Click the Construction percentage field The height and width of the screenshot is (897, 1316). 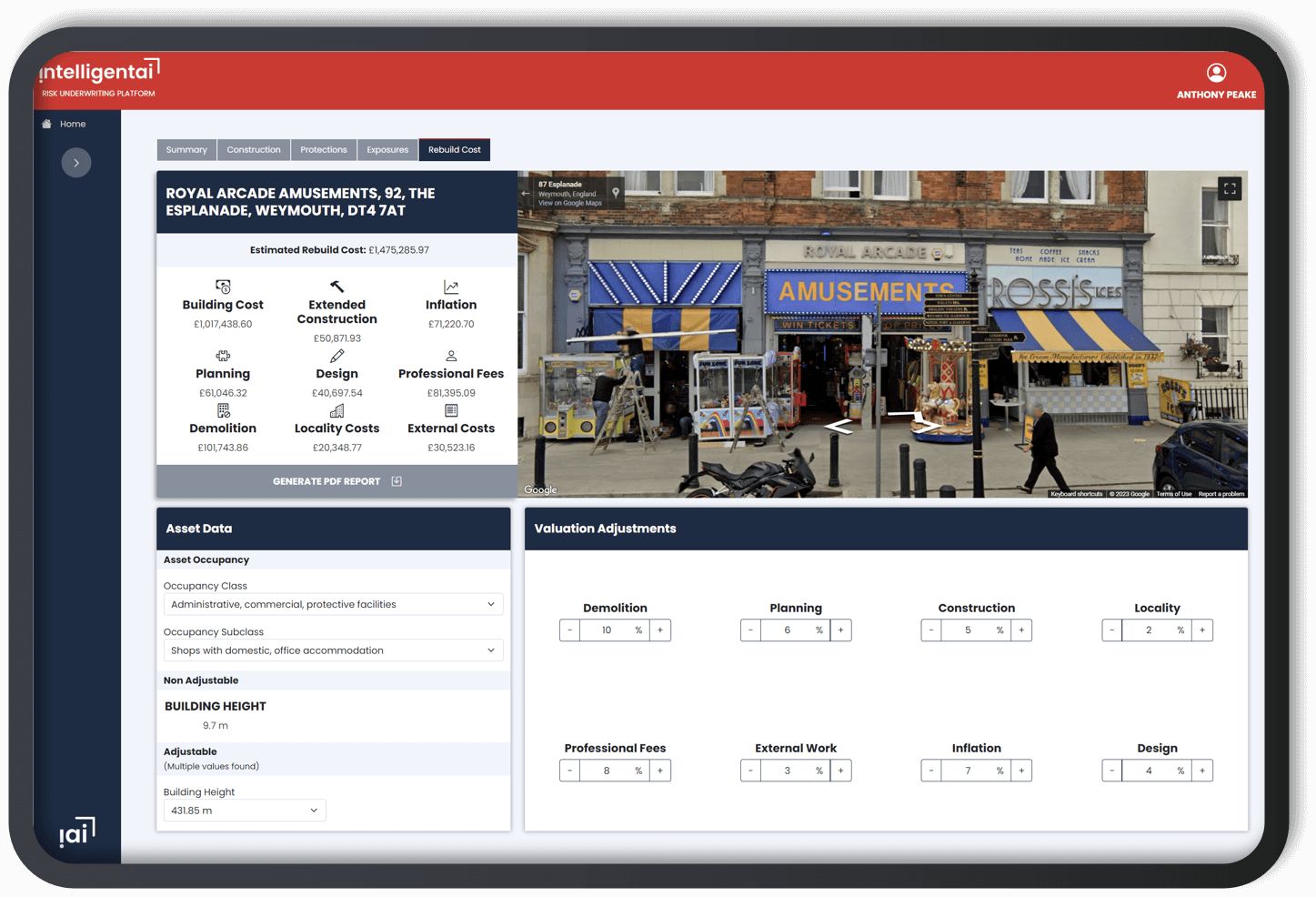point(976,630)
